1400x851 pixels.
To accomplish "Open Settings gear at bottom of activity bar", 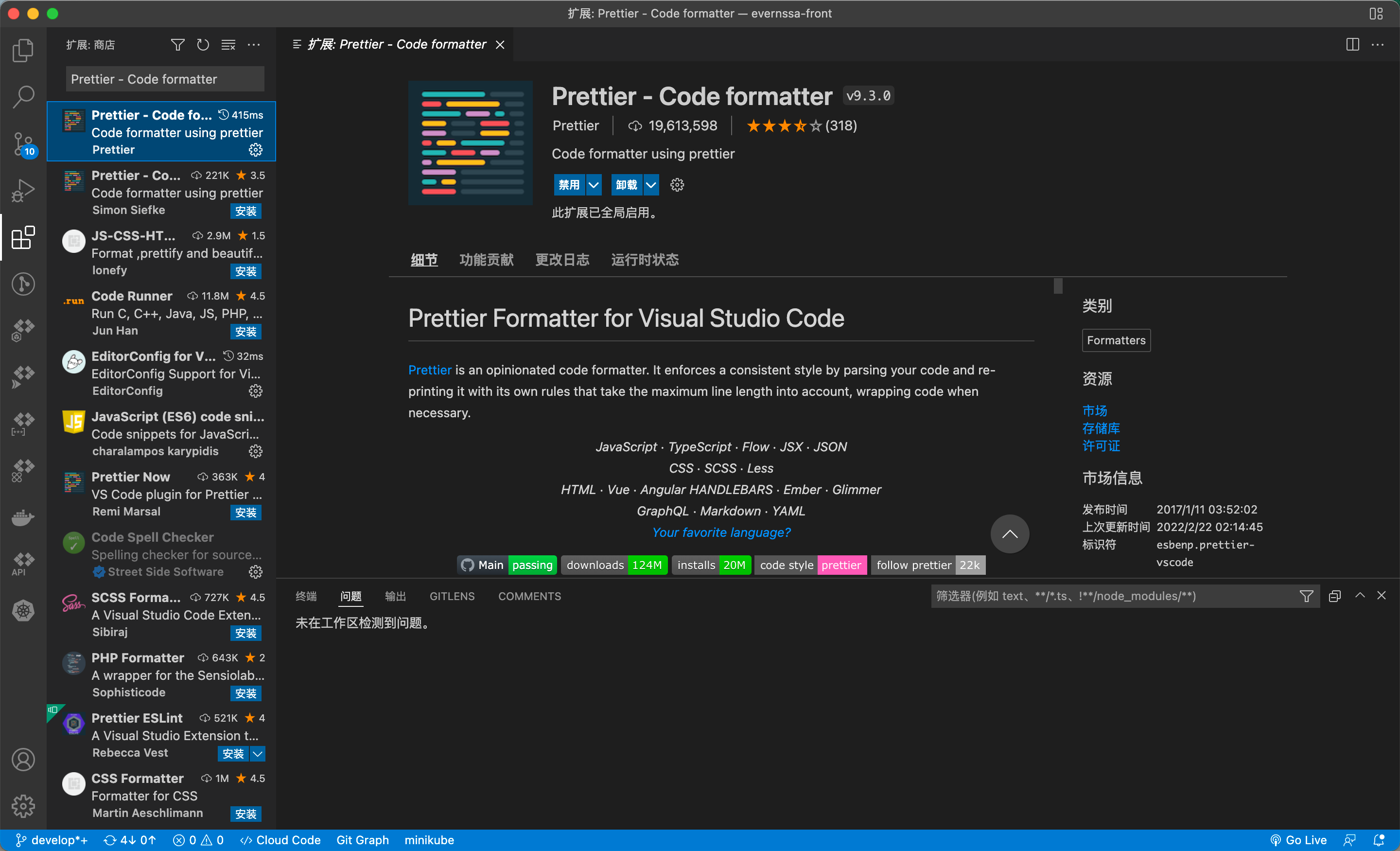I will click(x=23, y=805).
